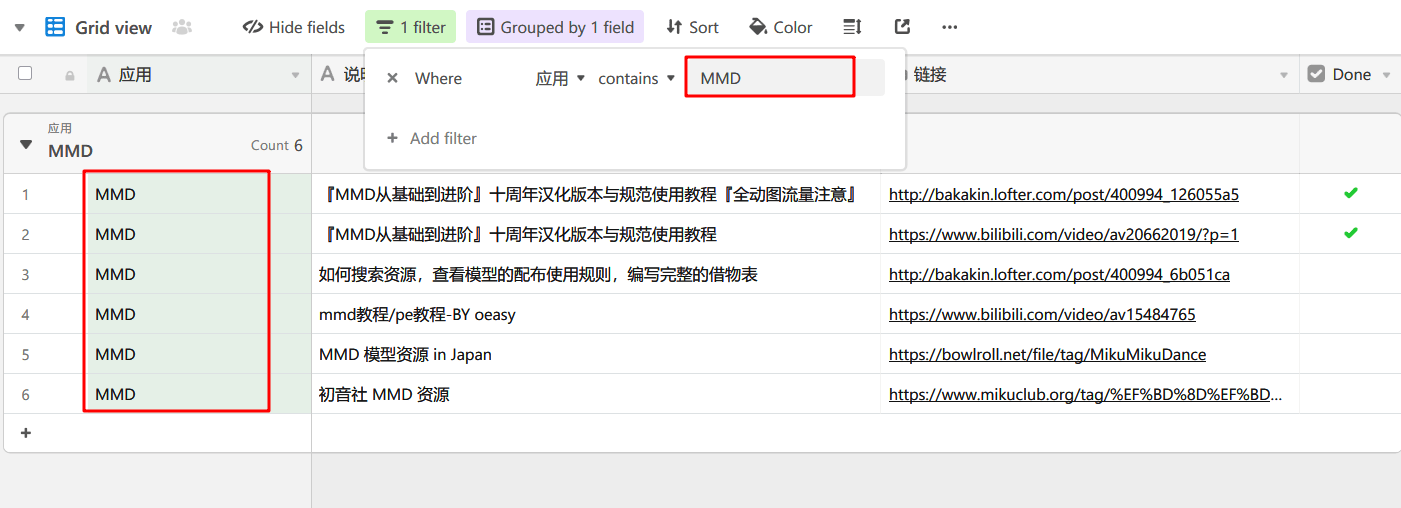The height and width of the screenshot is (508, 1401).
Task: Click row number 6
Action: point(26,395)
